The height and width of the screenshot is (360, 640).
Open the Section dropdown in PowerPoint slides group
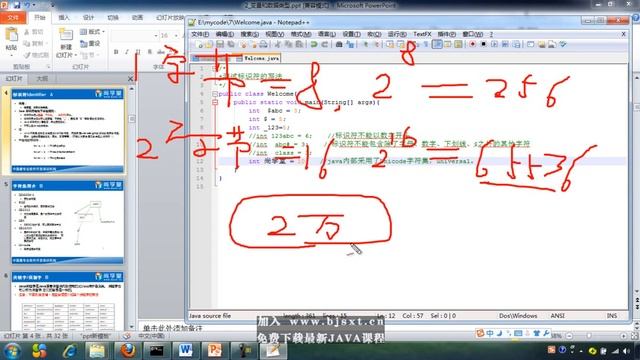90,55
